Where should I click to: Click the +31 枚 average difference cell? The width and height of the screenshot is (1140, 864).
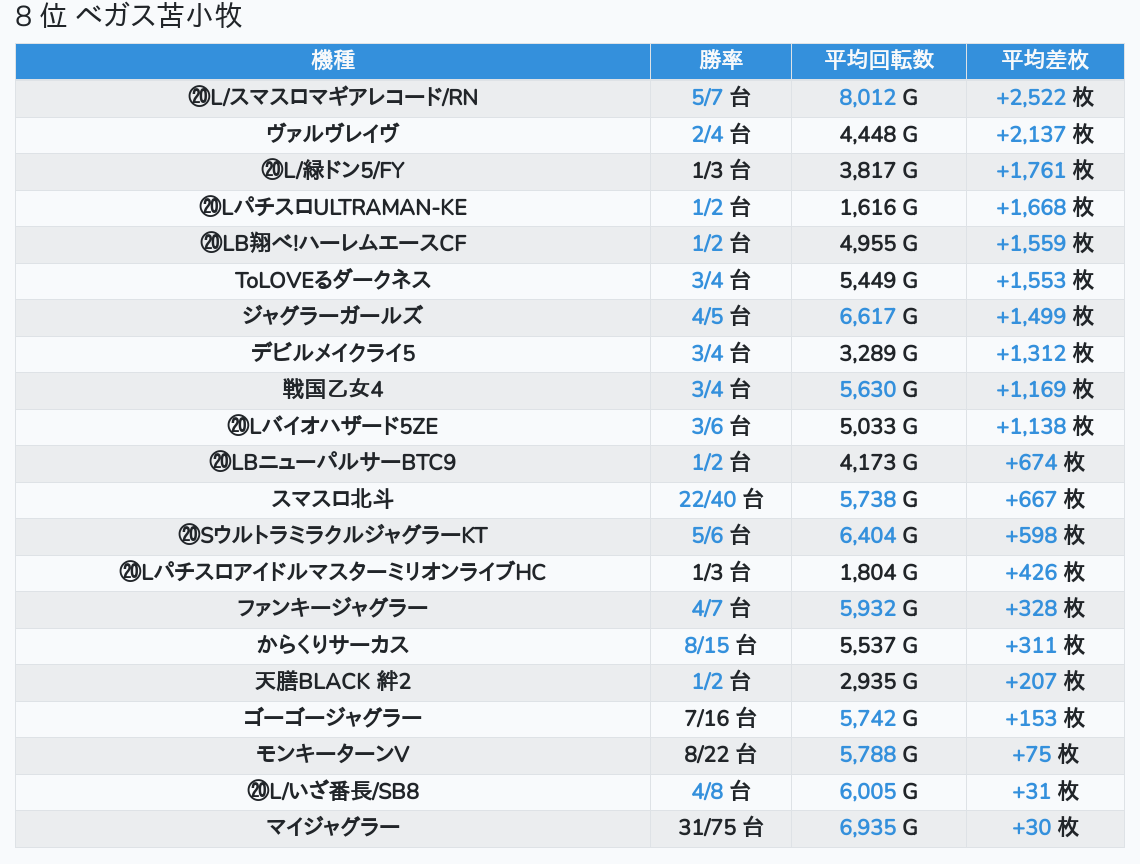click(x=1045, y=792)
